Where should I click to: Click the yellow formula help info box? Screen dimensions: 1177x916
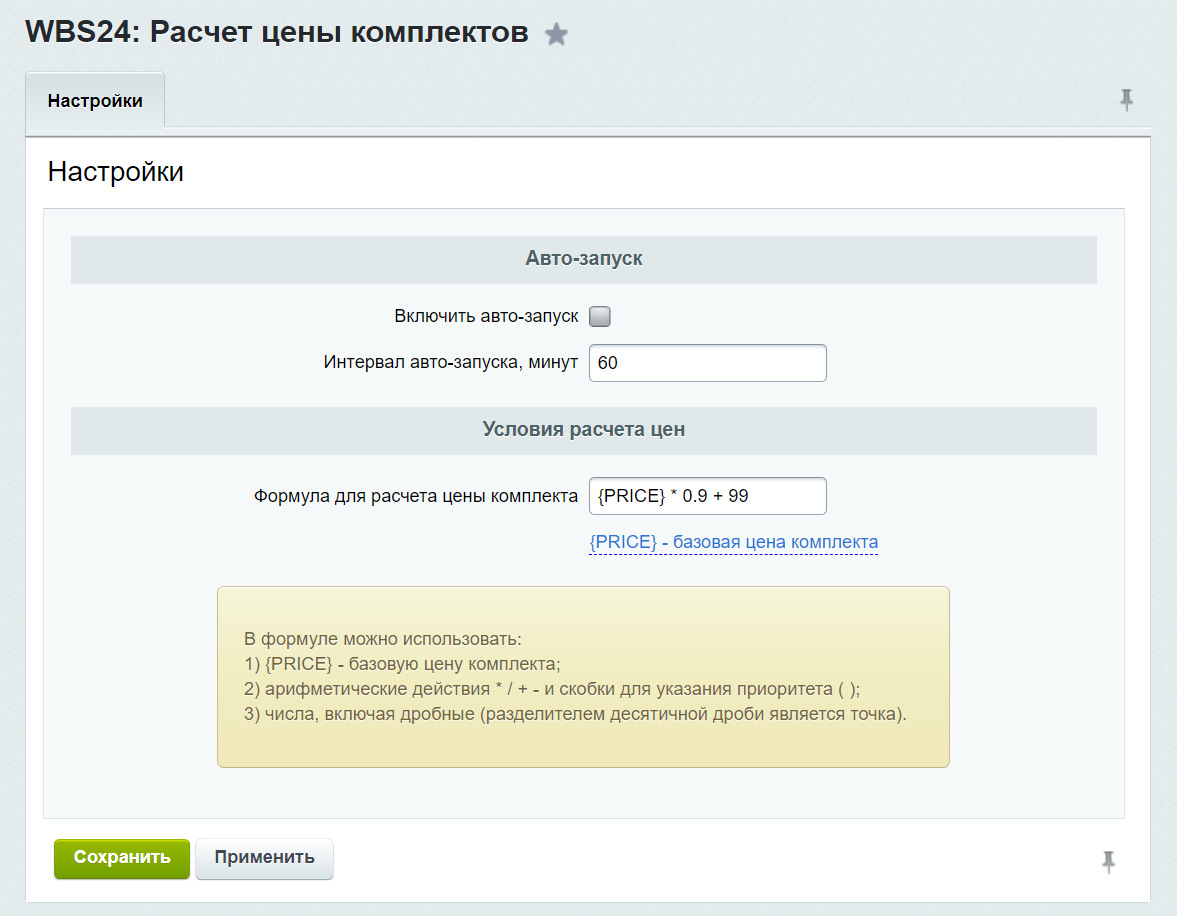583,675
